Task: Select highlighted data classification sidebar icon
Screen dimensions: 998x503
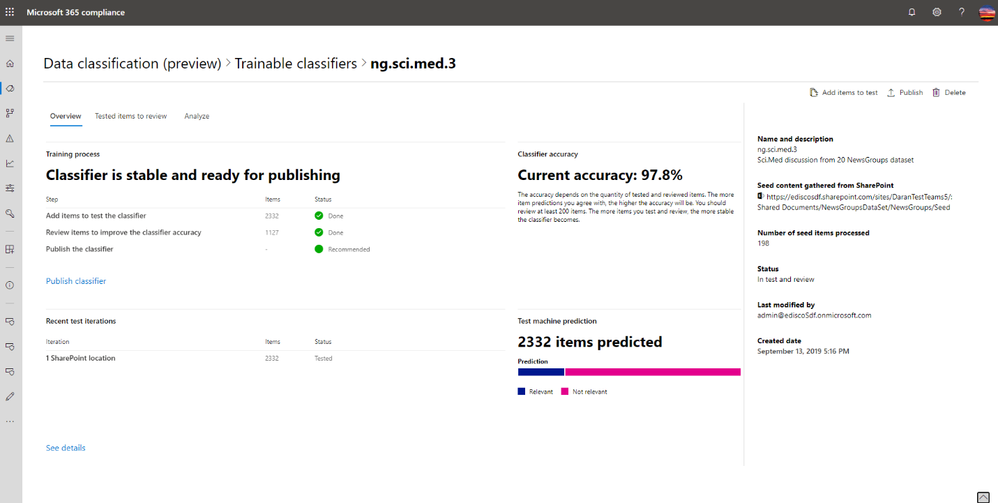Action: coord(10,89)
